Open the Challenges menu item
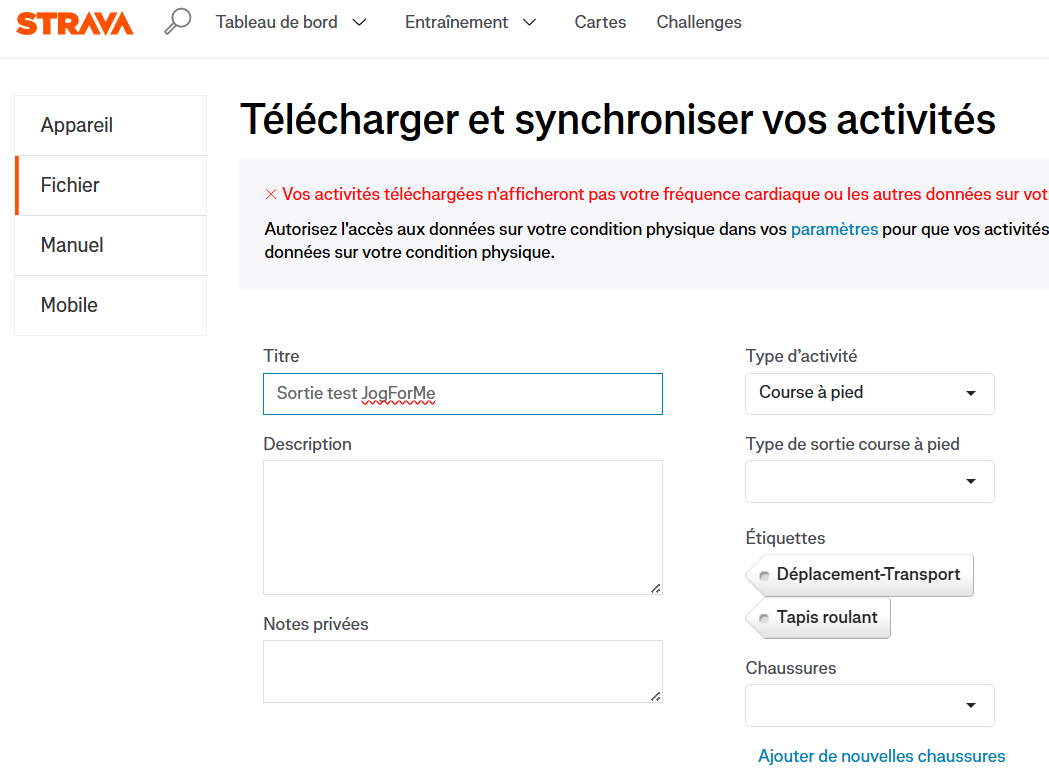The height and width of the screenshot is (784, 1049). click(x=699, y=22)
